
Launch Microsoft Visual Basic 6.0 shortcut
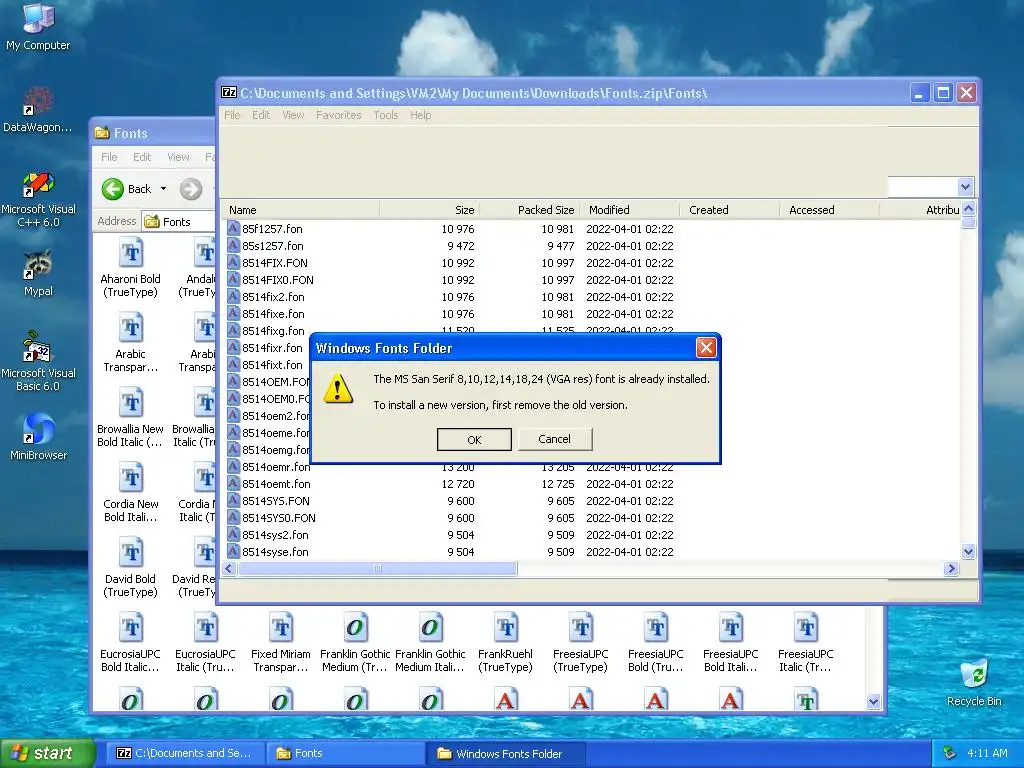point(38,361)
